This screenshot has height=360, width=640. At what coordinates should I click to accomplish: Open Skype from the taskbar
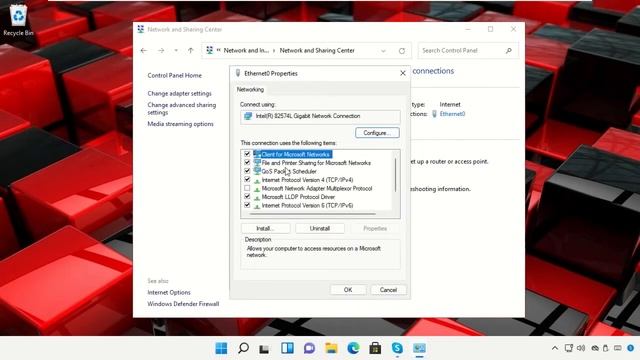(397, 348)
